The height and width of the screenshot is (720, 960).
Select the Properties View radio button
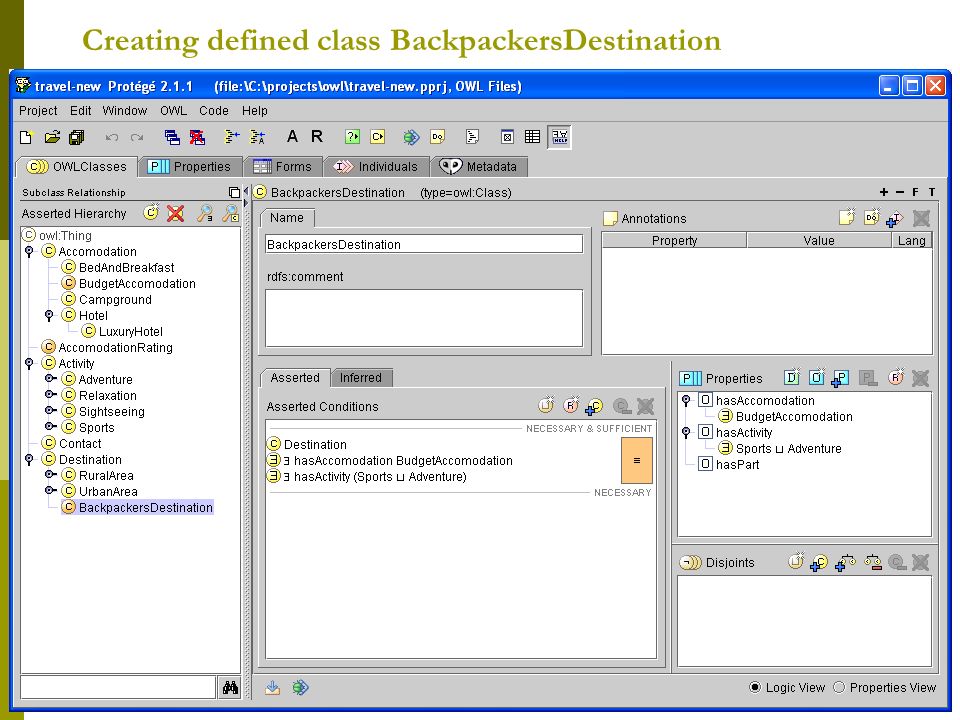[x=839, y=687]
